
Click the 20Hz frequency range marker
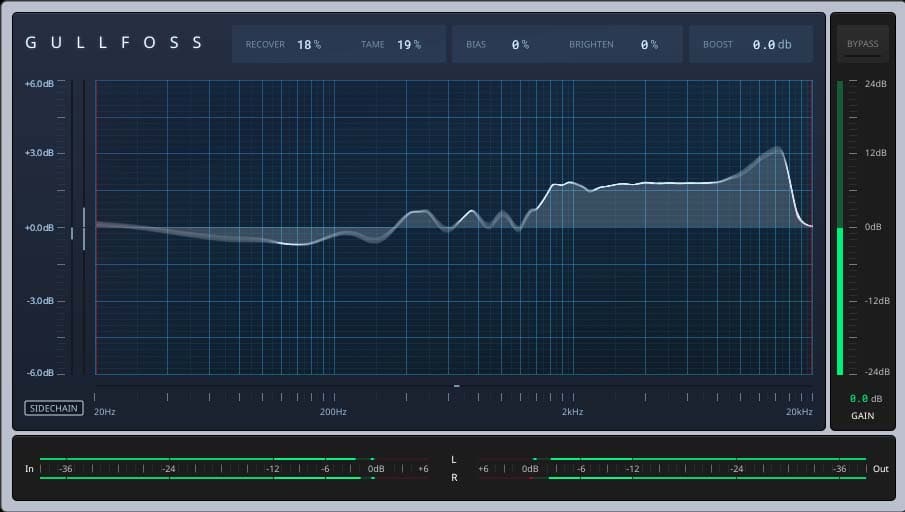pyautogui.click(x=104, y=412)
